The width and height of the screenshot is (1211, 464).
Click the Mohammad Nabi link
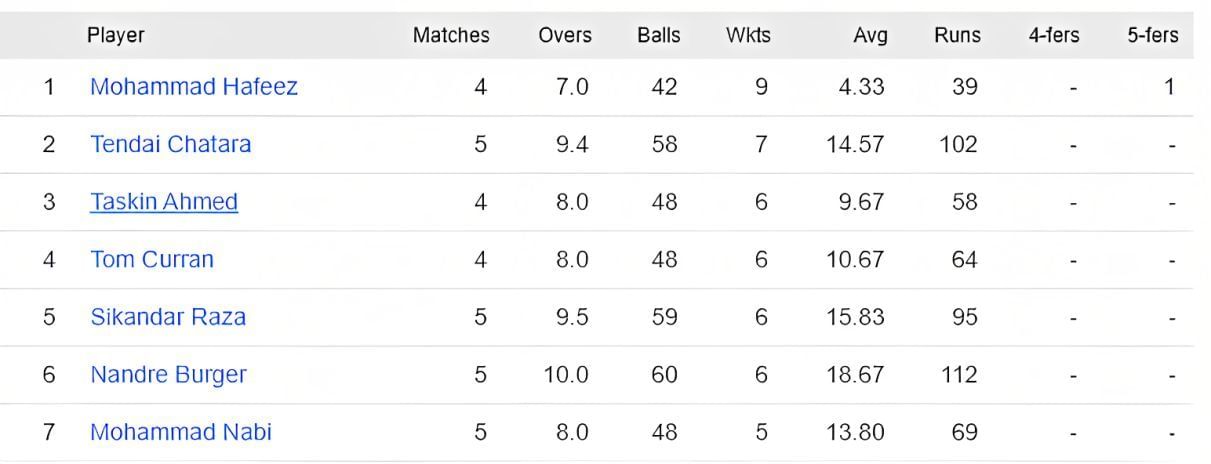(x=181, y=433)
